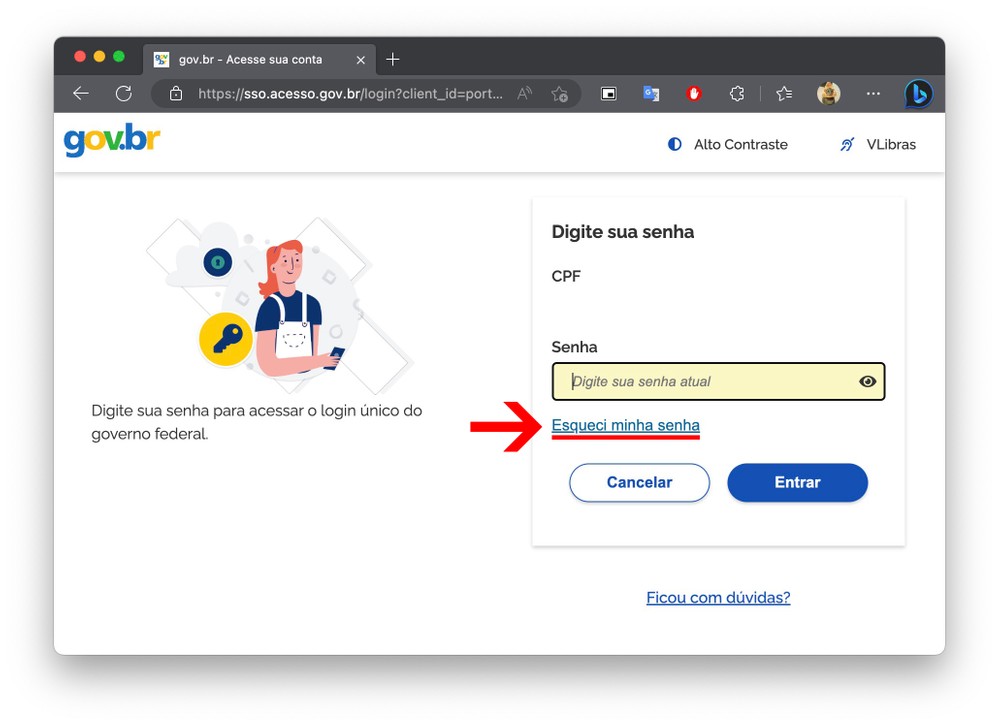Click the Cancelar button
This screenshot has width=1000, height=727.
click(x=639, y=482)
